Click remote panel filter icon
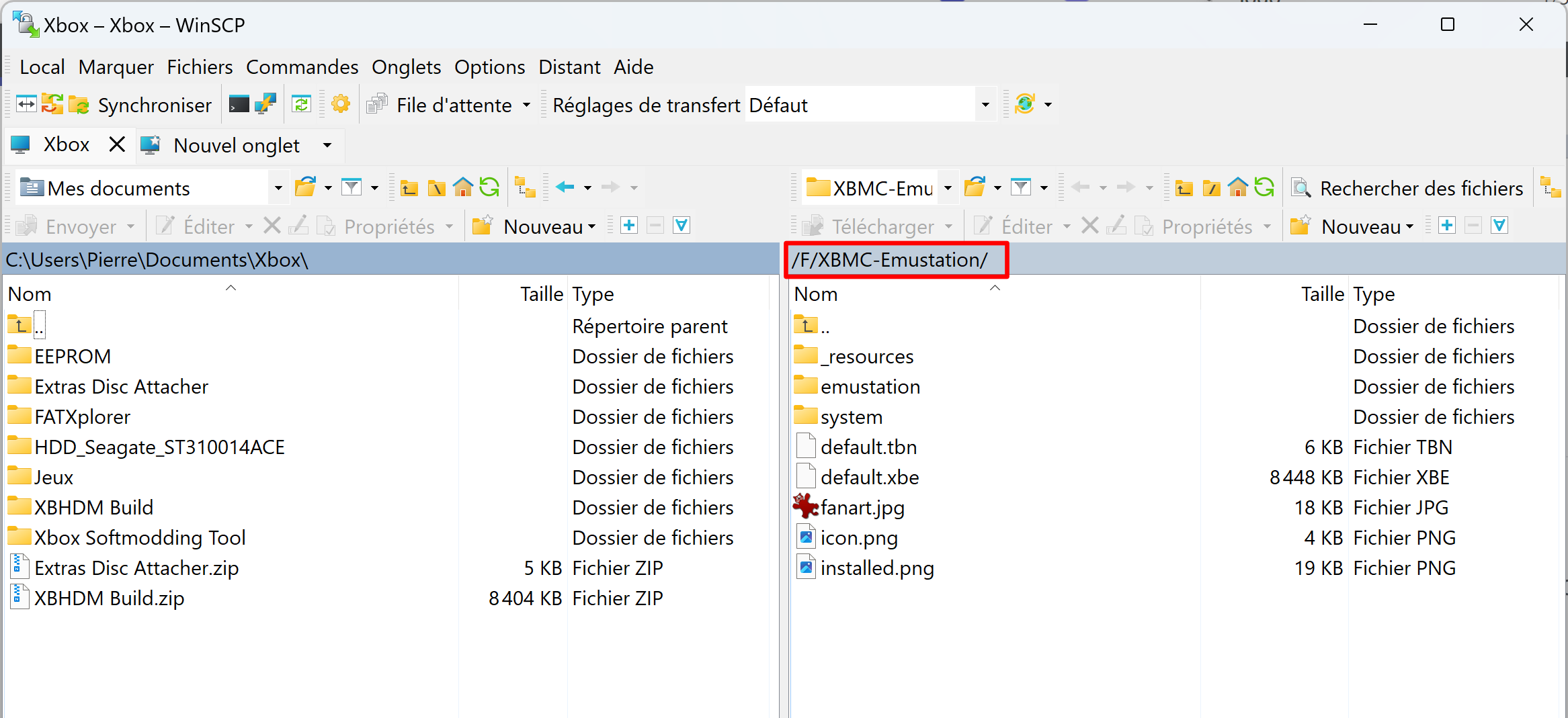1568x718 pixels. [x=1021, y=187]
